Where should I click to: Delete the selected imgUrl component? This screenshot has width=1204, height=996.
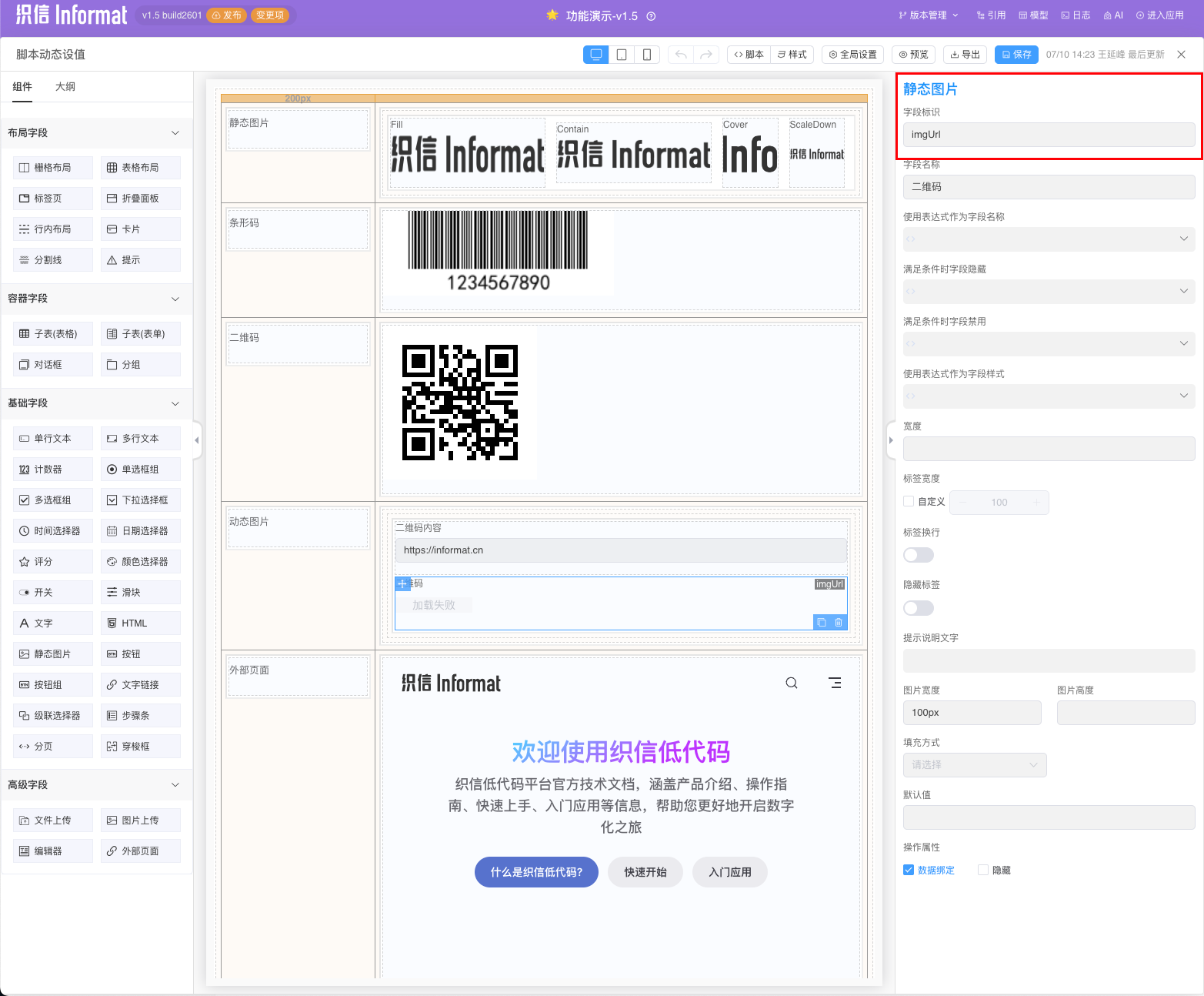[839, 622]
